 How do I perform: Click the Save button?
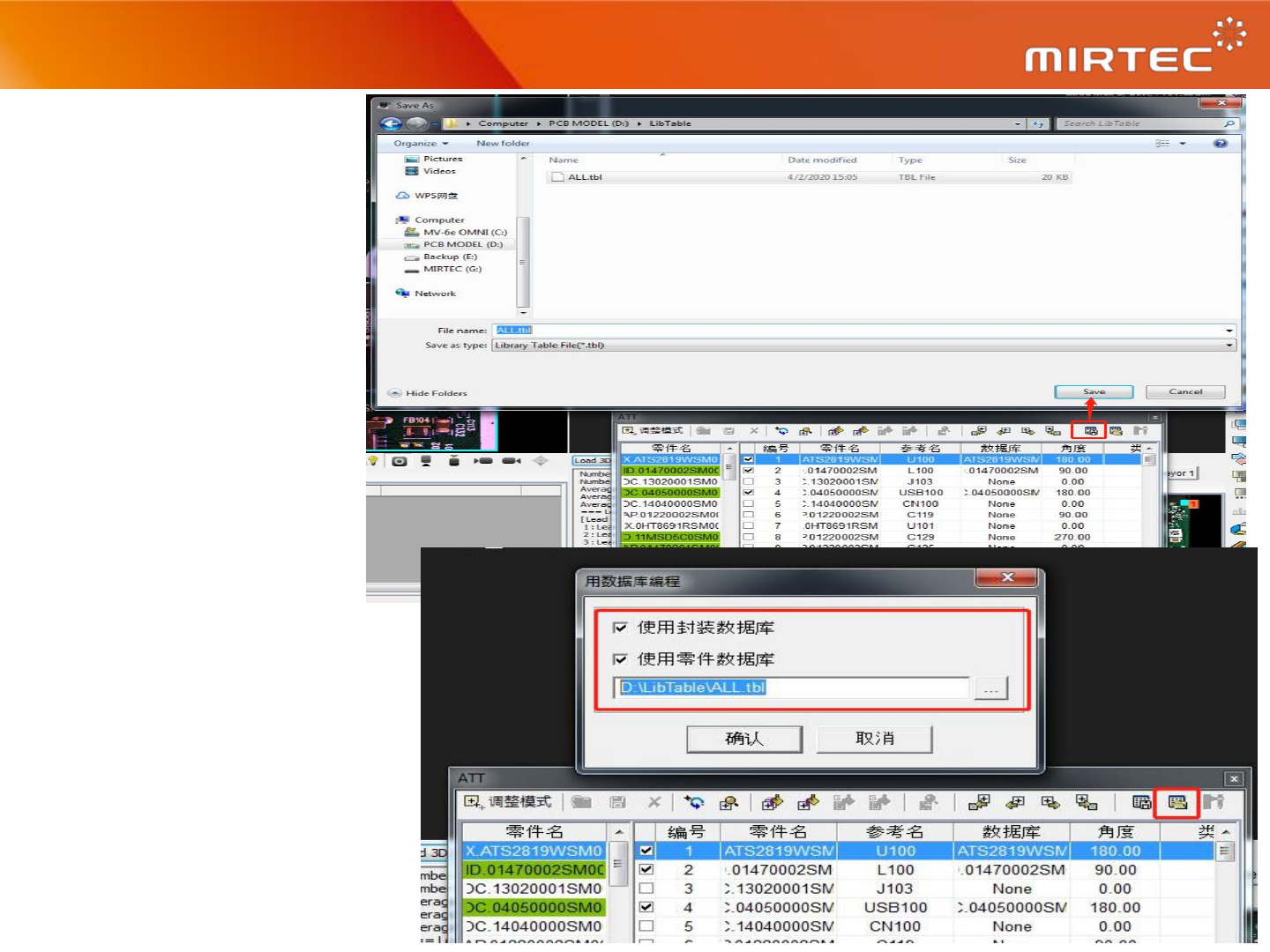(x=1094, y=391)
